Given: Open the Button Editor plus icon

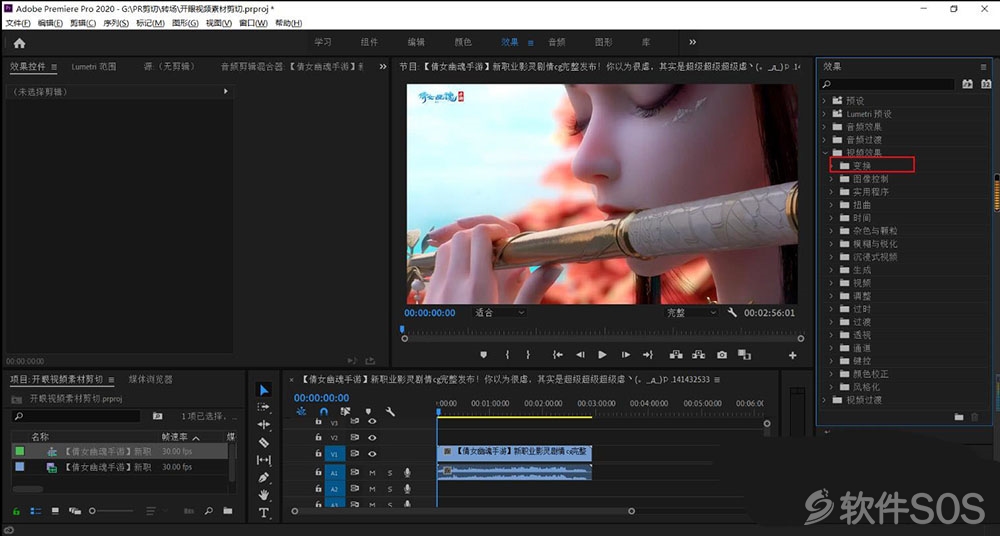Looking at the screenshot, I should 793,355.
